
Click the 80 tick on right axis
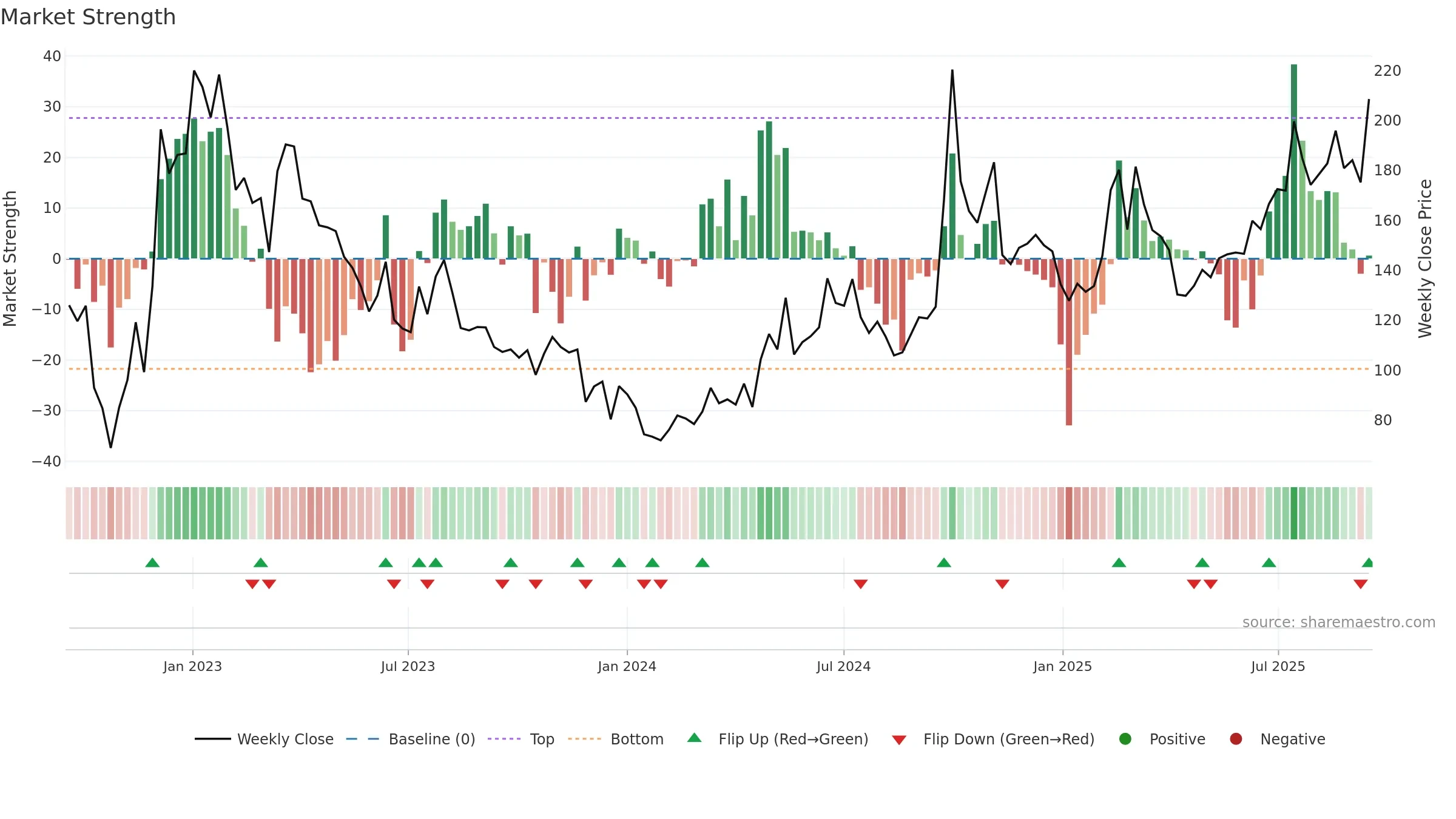[x=1383, y=420]
